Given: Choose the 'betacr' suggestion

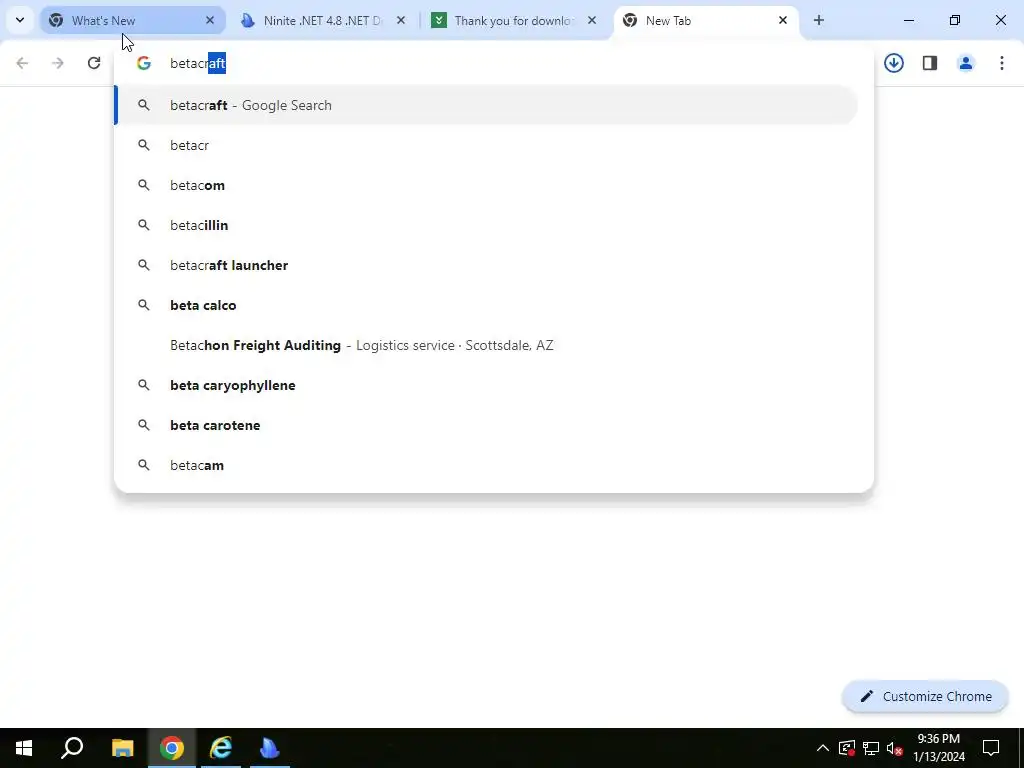Looking at the screenshot, I should coord(487,145).
